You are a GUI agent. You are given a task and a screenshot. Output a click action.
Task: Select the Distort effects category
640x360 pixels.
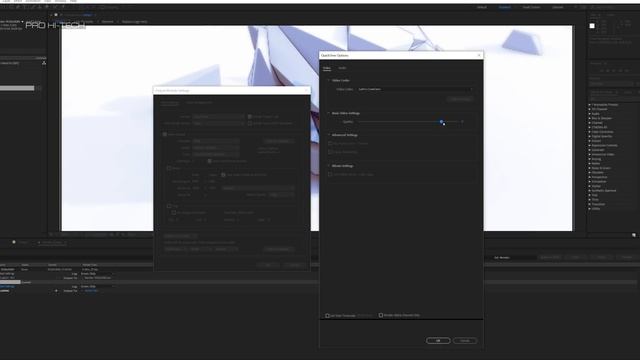point(596,141)
